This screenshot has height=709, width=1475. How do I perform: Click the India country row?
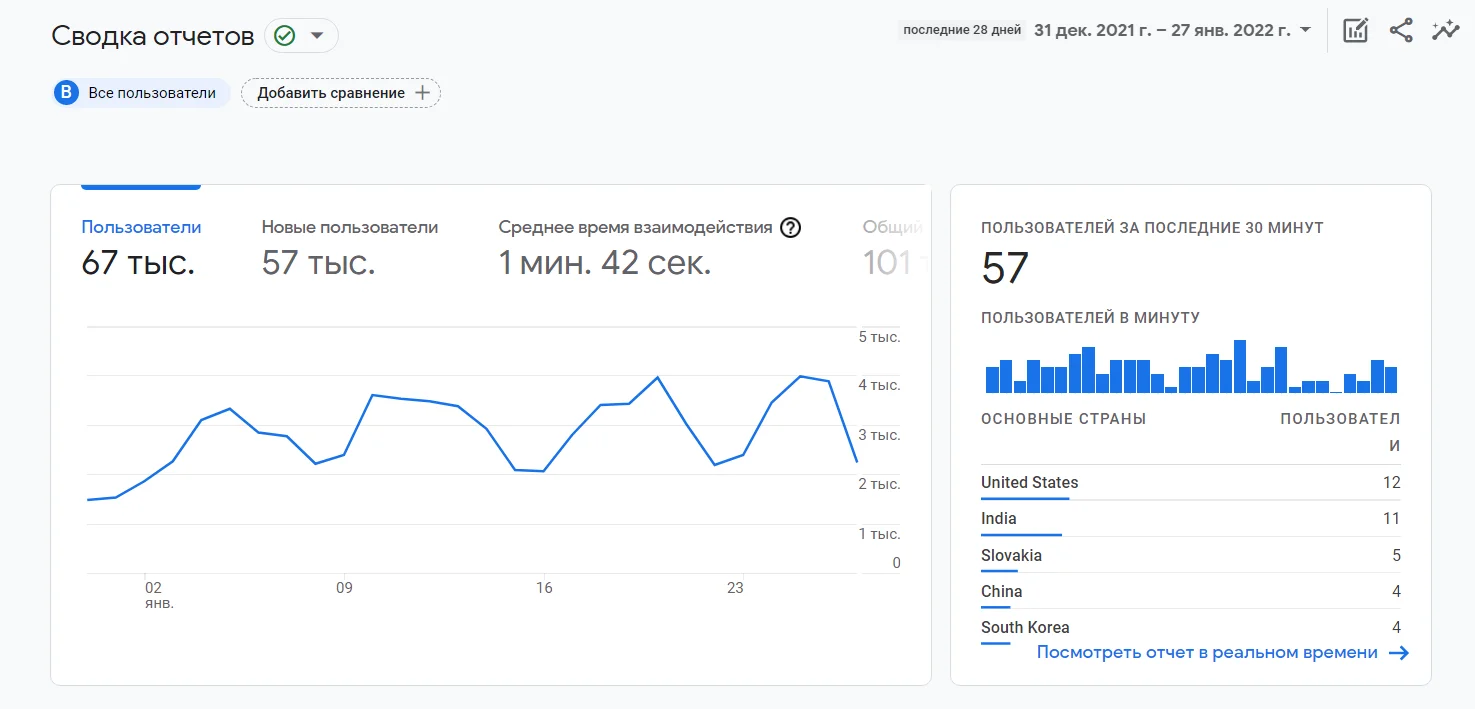[1190, 519]
